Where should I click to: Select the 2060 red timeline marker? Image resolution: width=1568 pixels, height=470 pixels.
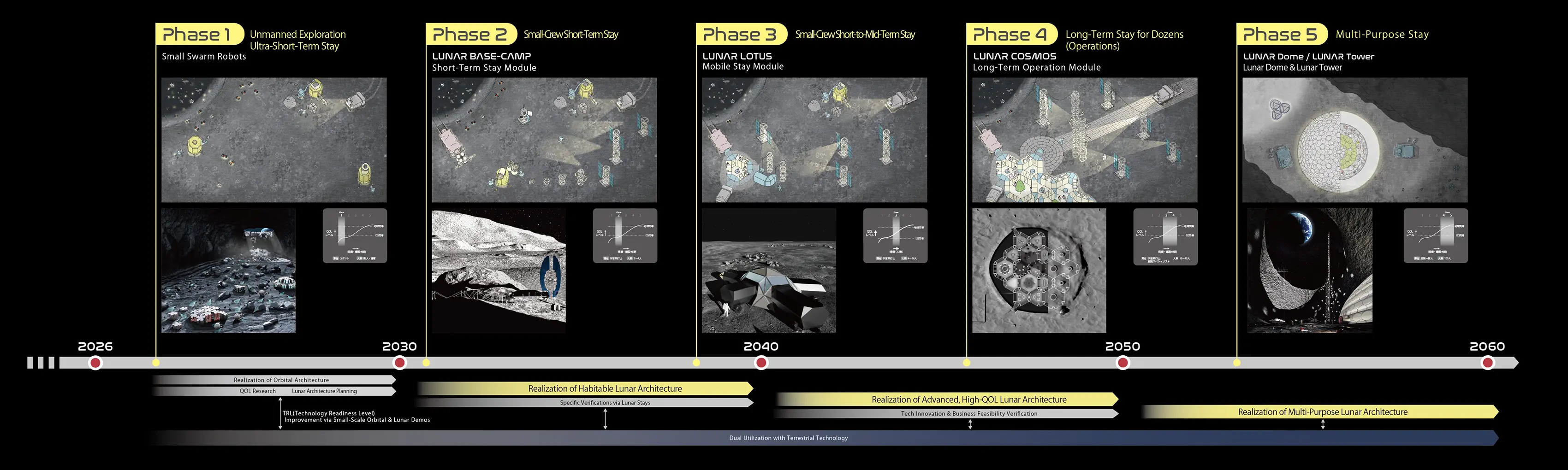1488,363
